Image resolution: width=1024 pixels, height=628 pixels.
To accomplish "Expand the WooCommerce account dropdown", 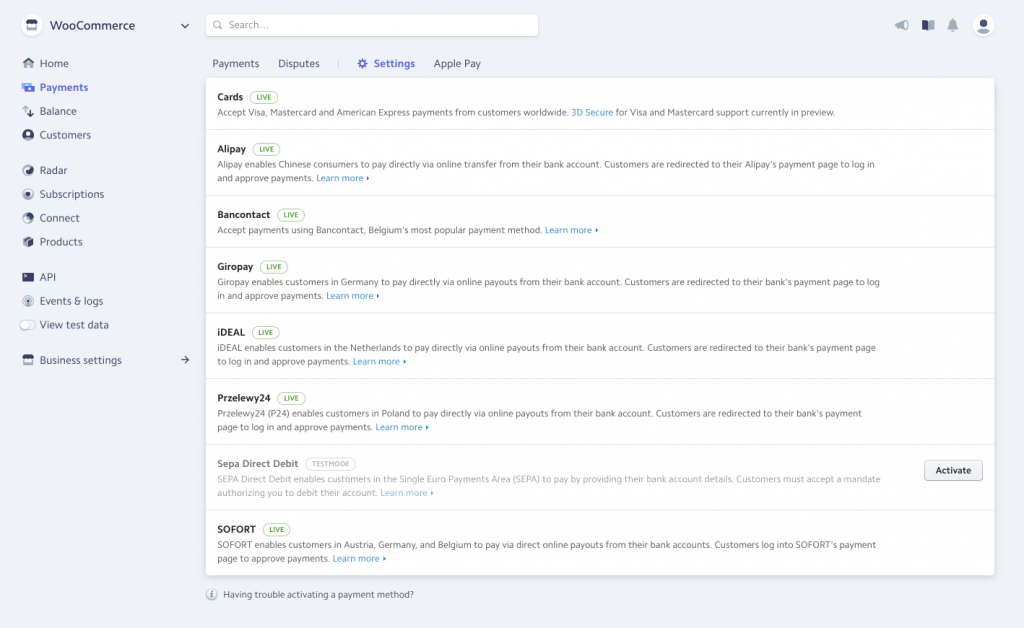I will pos(185,26).
